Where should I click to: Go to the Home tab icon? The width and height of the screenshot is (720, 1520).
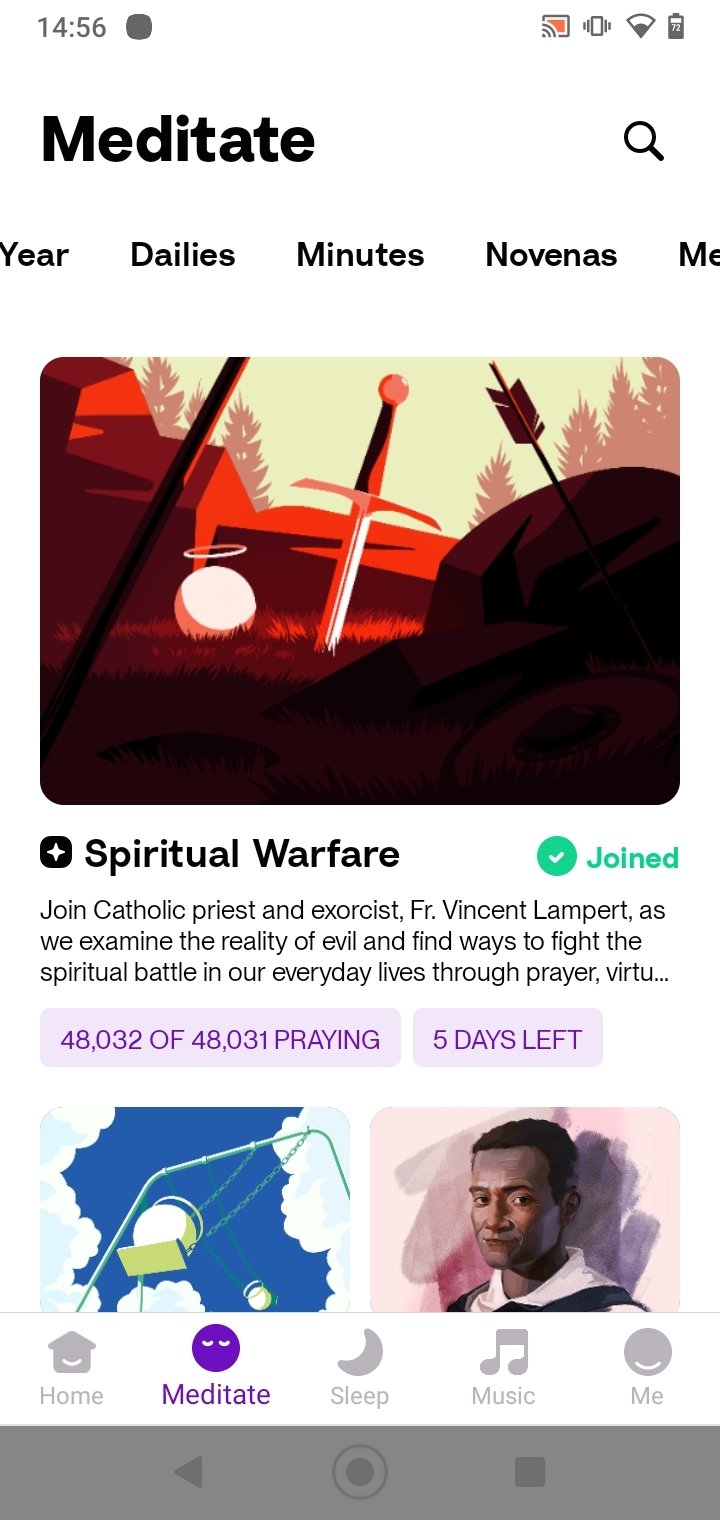point(72,1352)
